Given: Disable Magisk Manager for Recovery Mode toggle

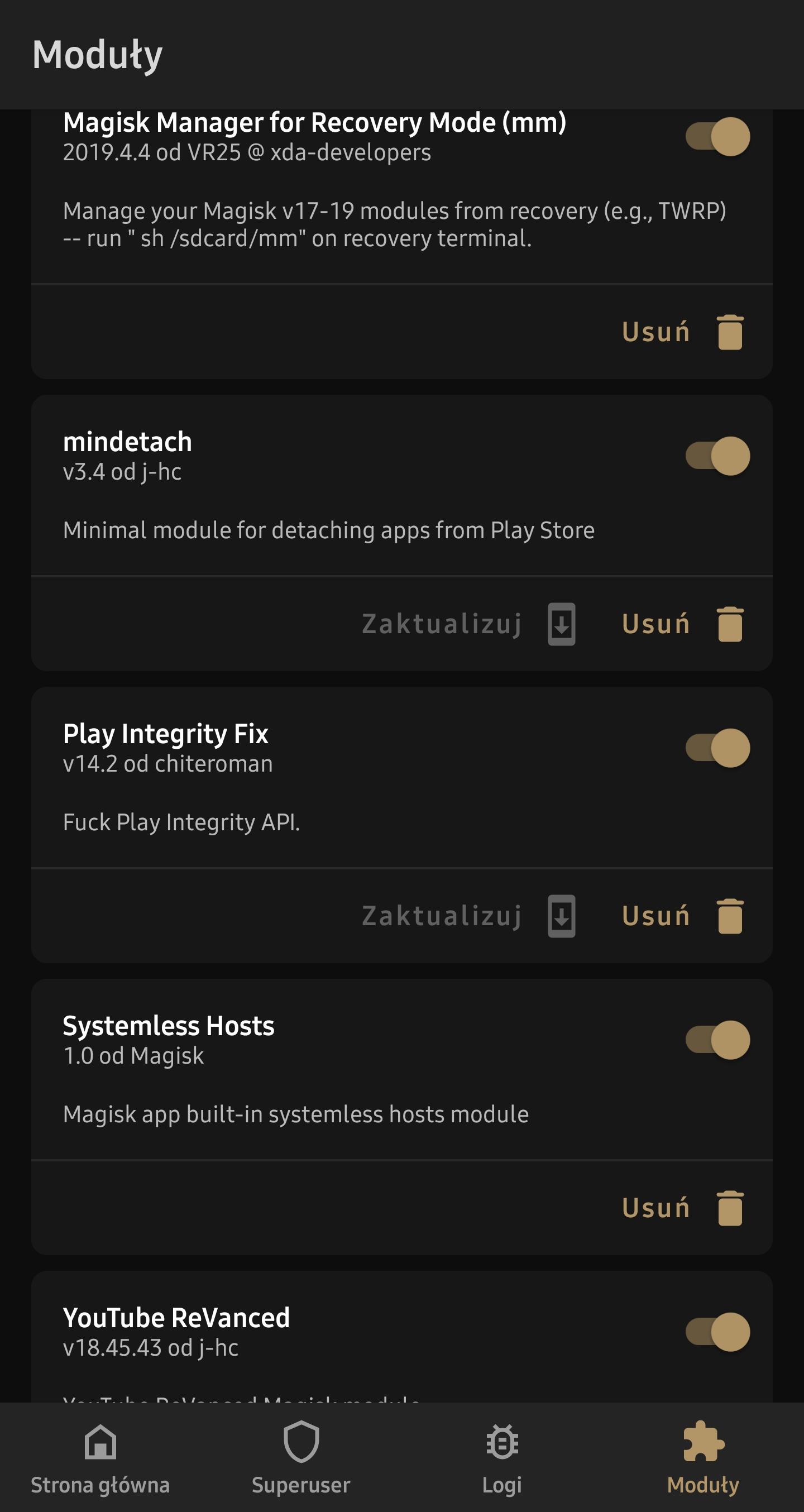Looking at the screenshot, I should 717,136.
